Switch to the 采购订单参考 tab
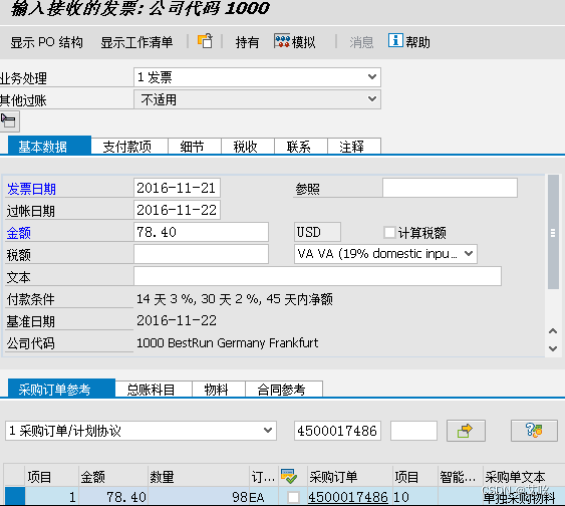 pos(62,389)
